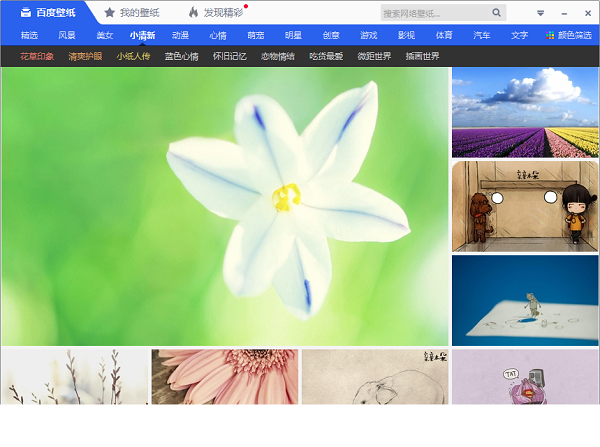600x447 pixels.
Task: Open the white flower wallpaper
Action: click(x=225, y=207)
